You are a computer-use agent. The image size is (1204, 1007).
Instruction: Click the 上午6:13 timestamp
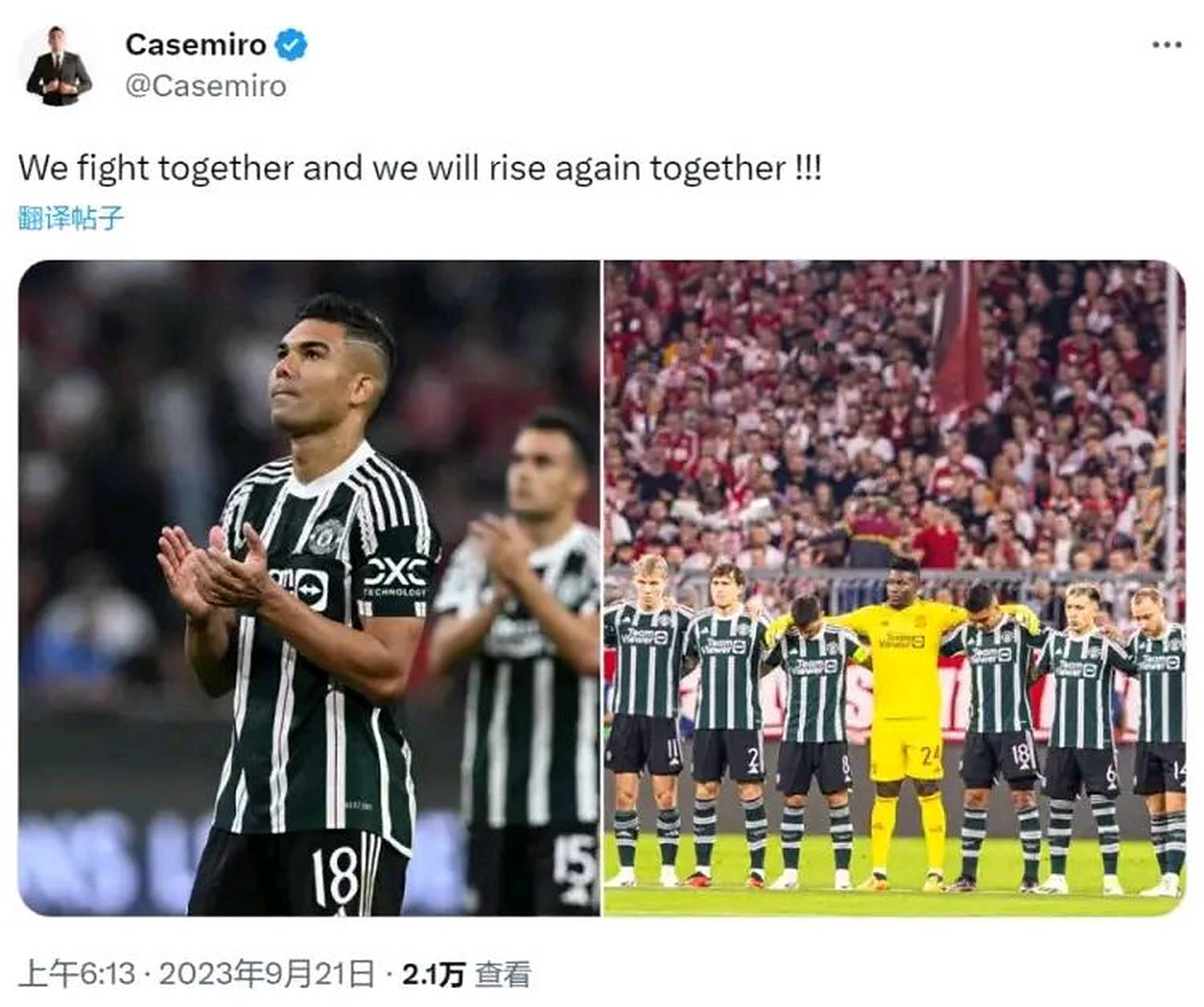(77, 974)
